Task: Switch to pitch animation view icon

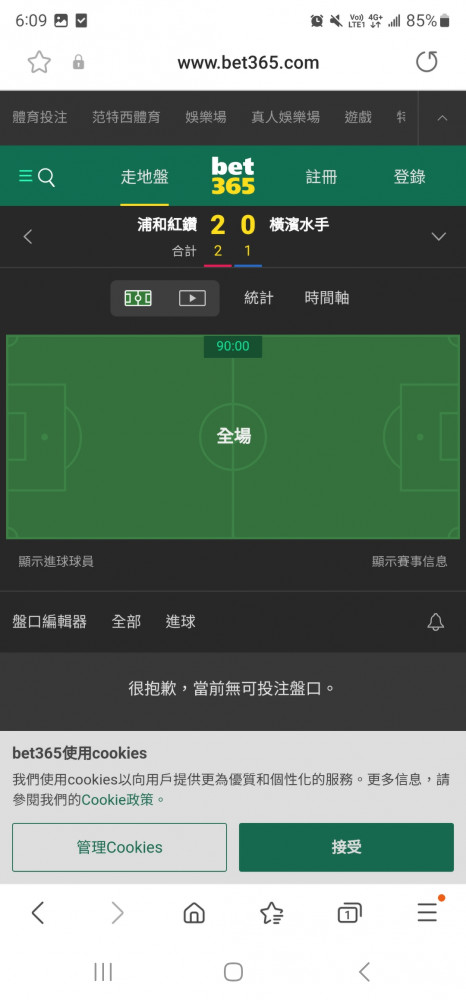Action: pos(138,298)
